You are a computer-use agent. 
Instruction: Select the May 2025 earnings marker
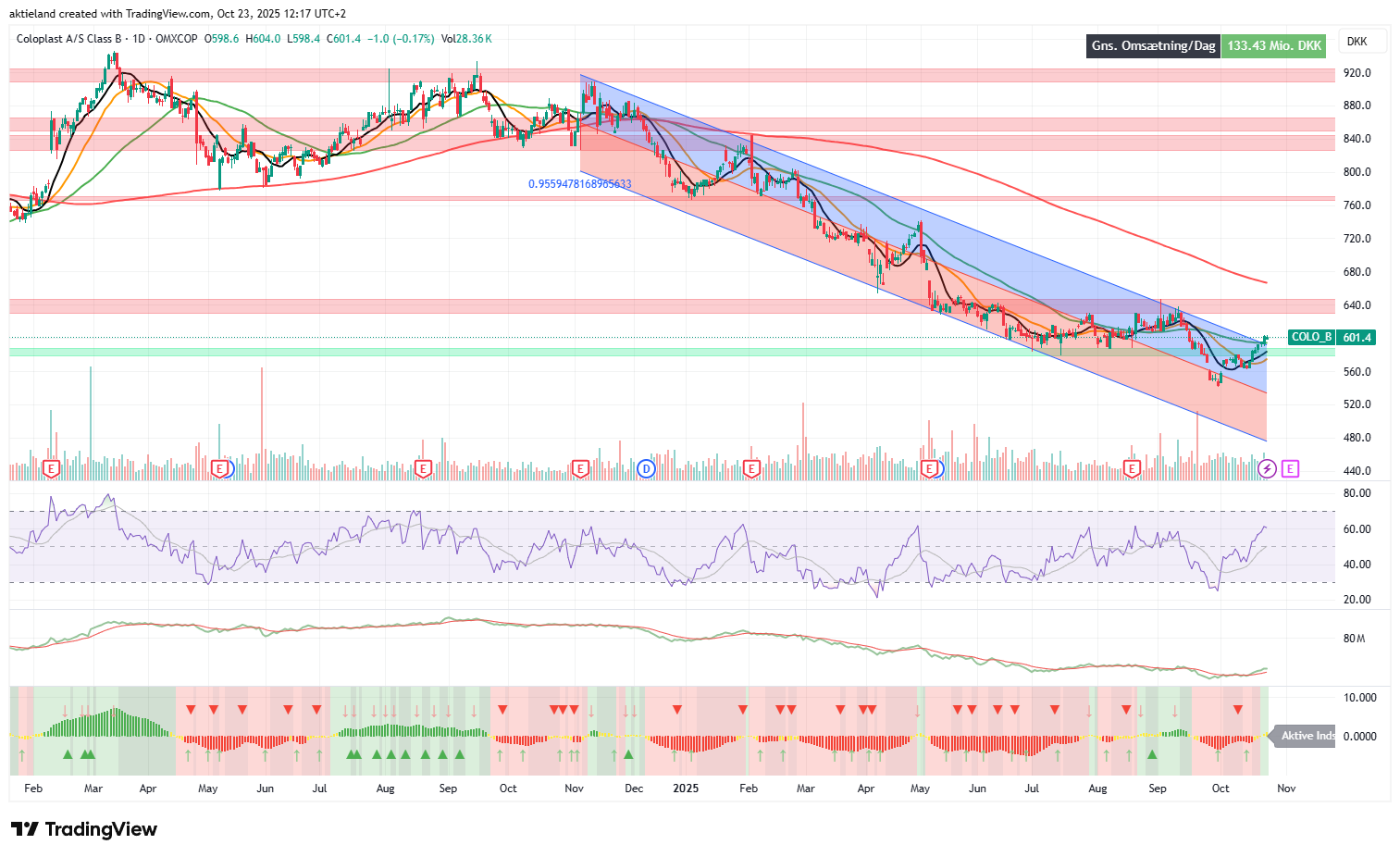pos(929,469)
